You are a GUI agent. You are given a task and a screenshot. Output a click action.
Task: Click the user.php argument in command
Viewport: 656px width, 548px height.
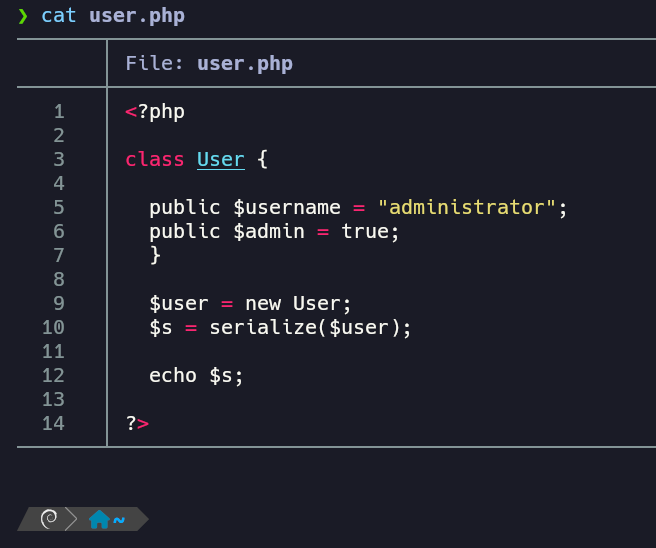[x=136, y=16]
